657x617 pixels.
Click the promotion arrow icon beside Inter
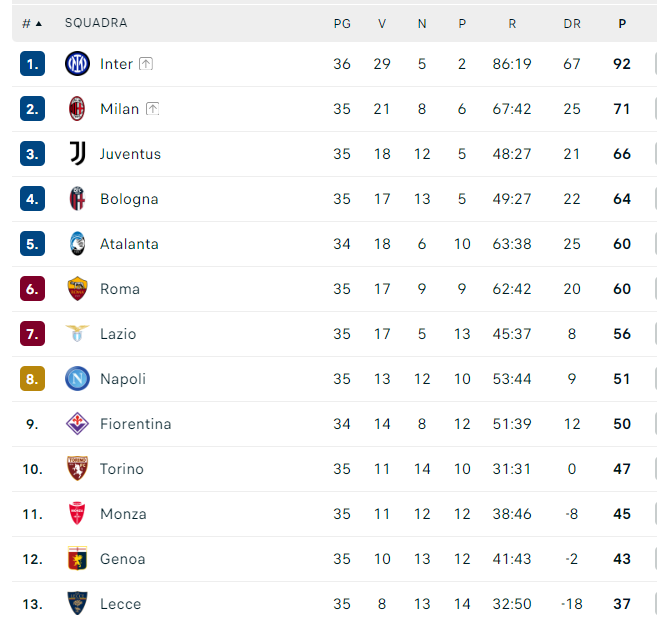pyautogui.click(x=146, y=64)
